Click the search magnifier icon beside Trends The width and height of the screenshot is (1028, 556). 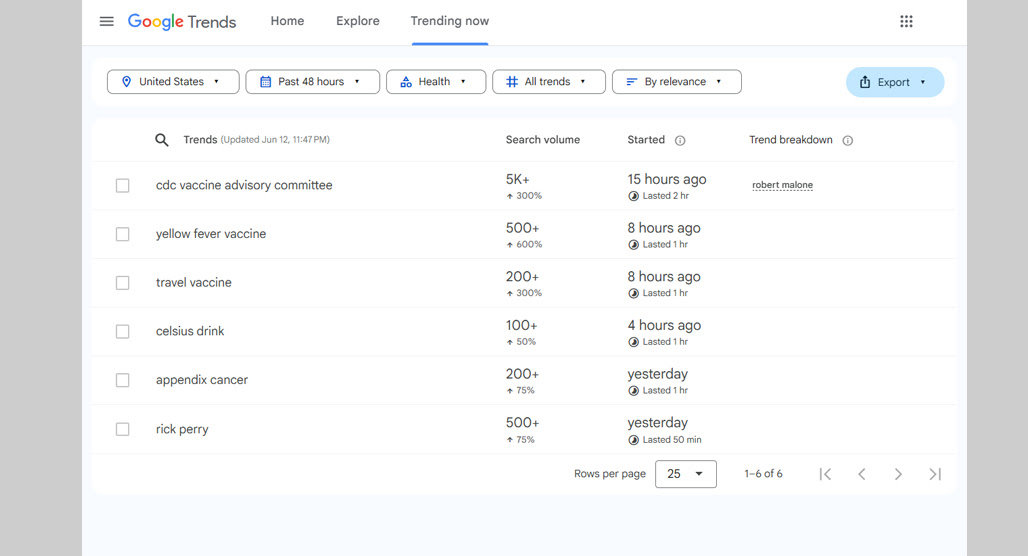coord(161,140)
